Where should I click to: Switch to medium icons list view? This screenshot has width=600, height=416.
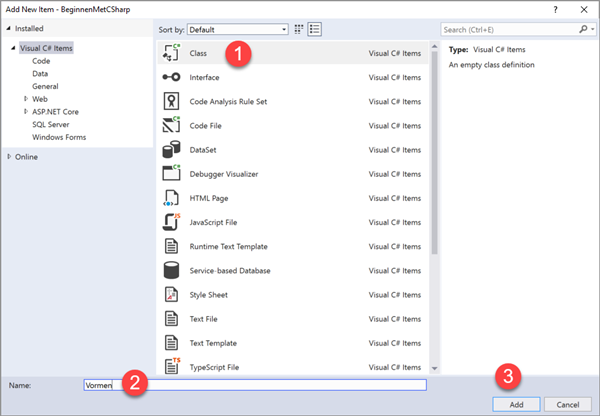[x=315, y=29]
